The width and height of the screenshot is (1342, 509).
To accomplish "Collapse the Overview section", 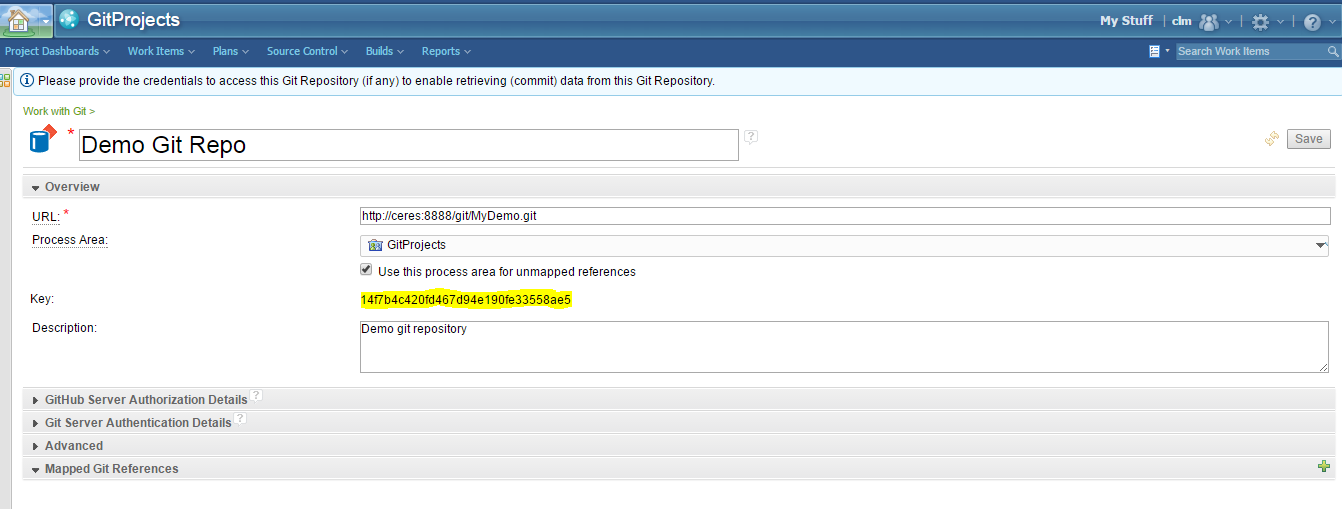I will point(72,186).
